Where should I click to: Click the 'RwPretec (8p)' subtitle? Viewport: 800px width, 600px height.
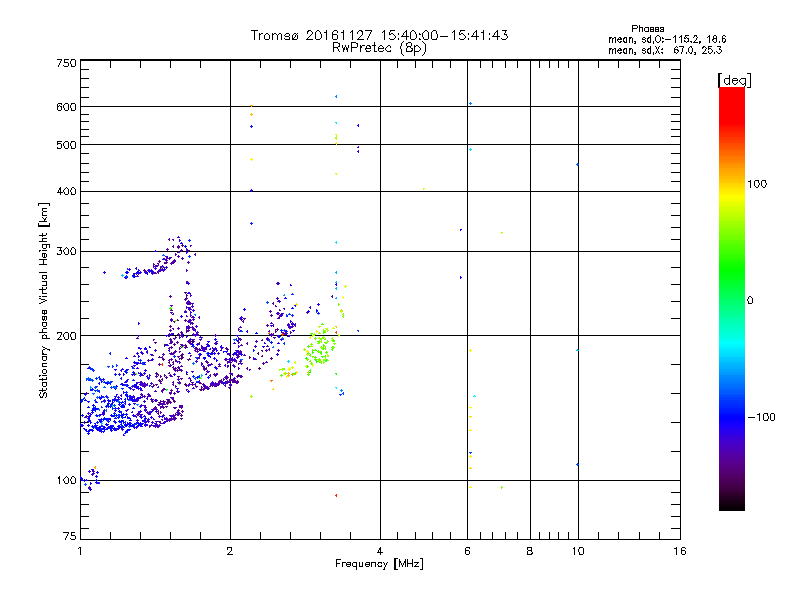click(379, 48)
